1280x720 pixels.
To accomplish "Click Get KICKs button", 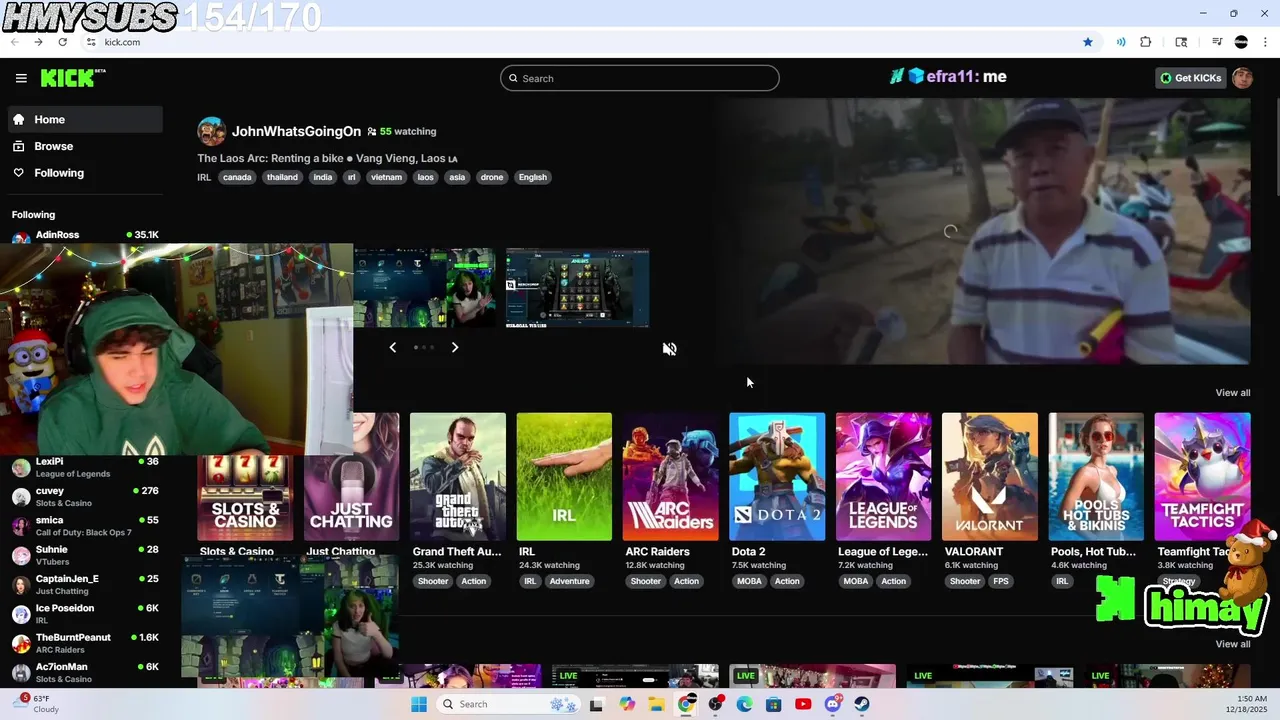I will click(x=1190, y=78).
